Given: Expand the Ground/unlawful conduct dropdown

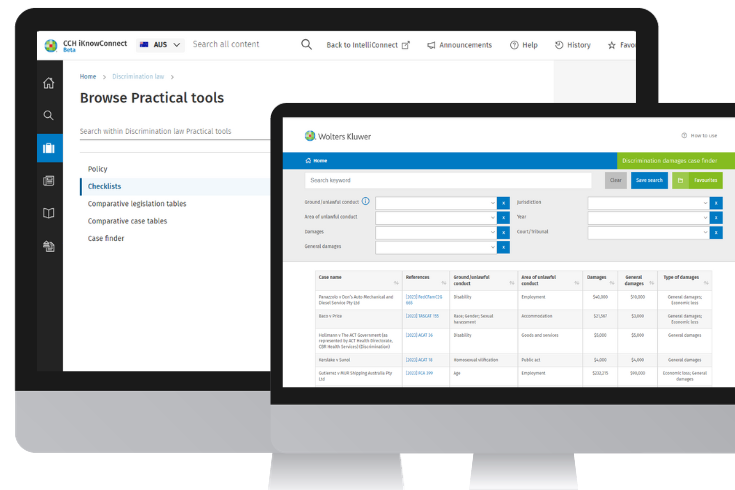Looking at the screenshot, I should pos(436,203).
